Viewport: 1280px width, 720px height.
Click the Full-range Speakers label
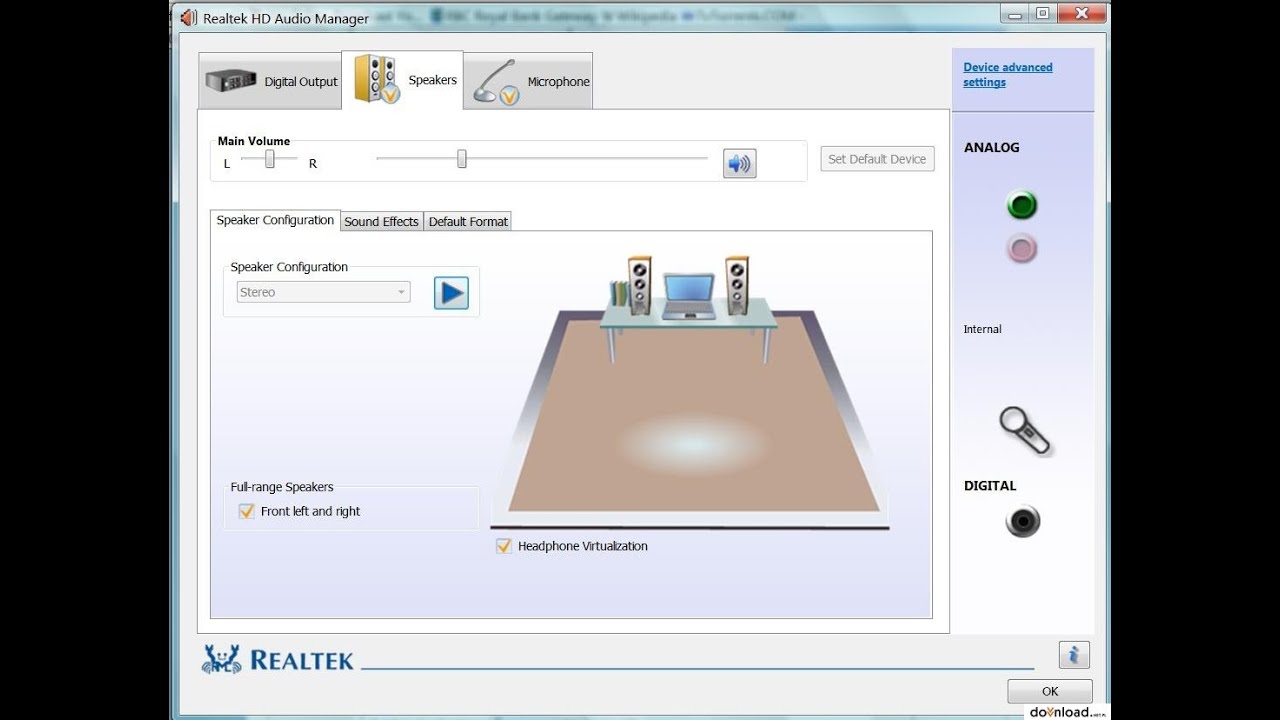282,487
